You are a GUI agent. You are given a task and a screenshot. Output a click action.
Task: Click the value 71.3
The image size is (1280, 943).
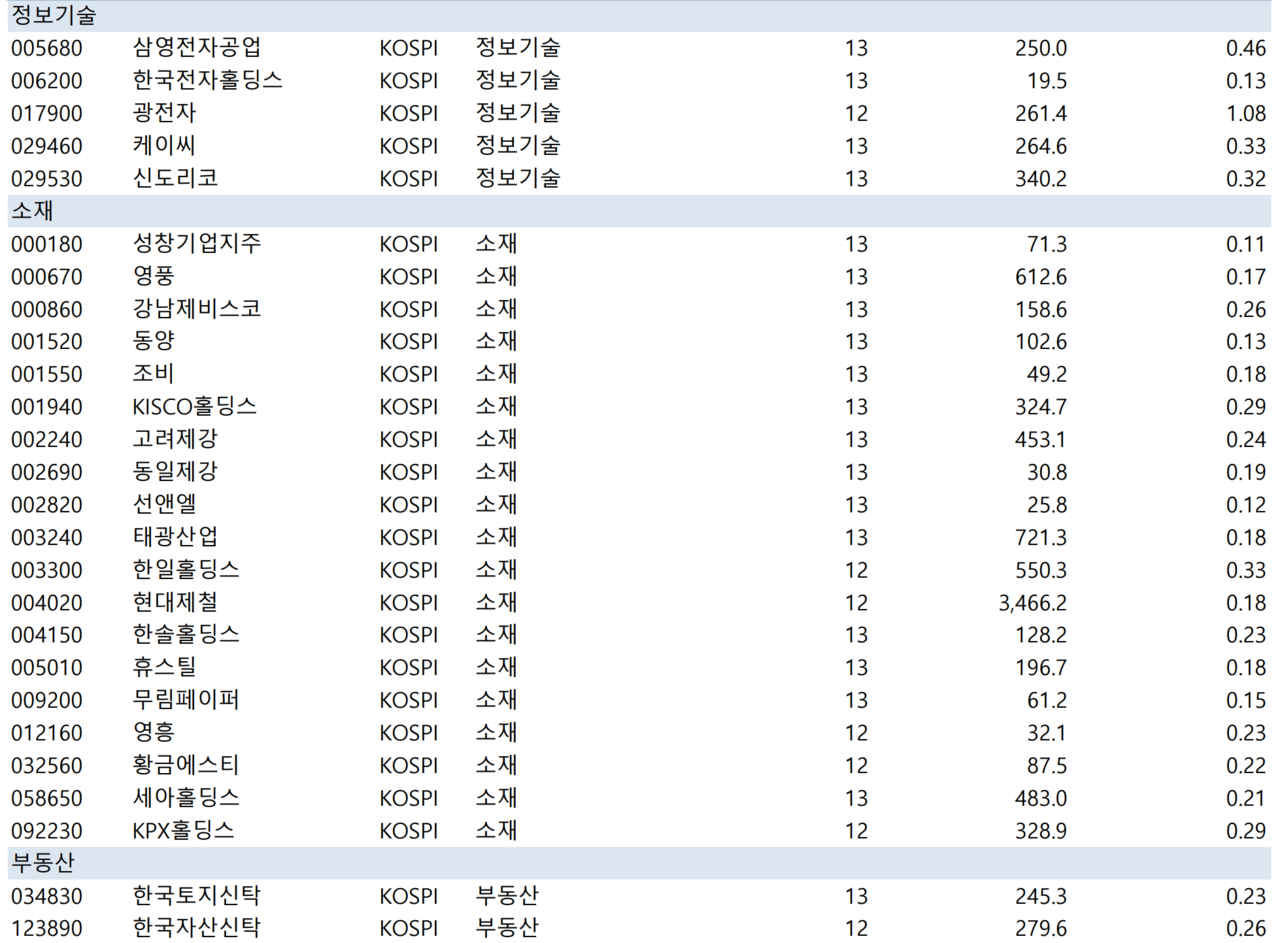point(1046,244)
